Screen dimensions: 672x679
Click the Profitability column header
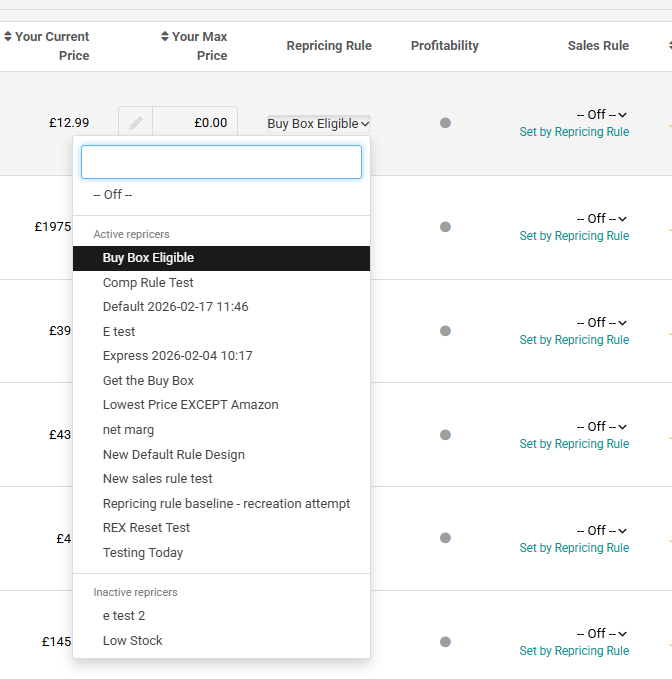coord(445,45)
